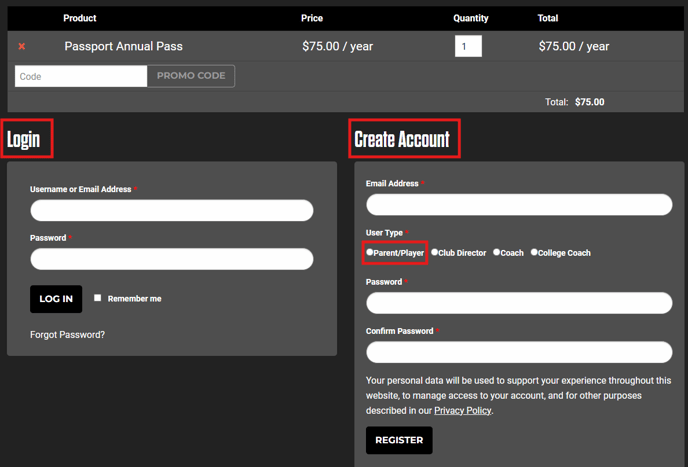Open the Forgot Password? link
This screenshot has height=467, width=688.
click(67, 335)
